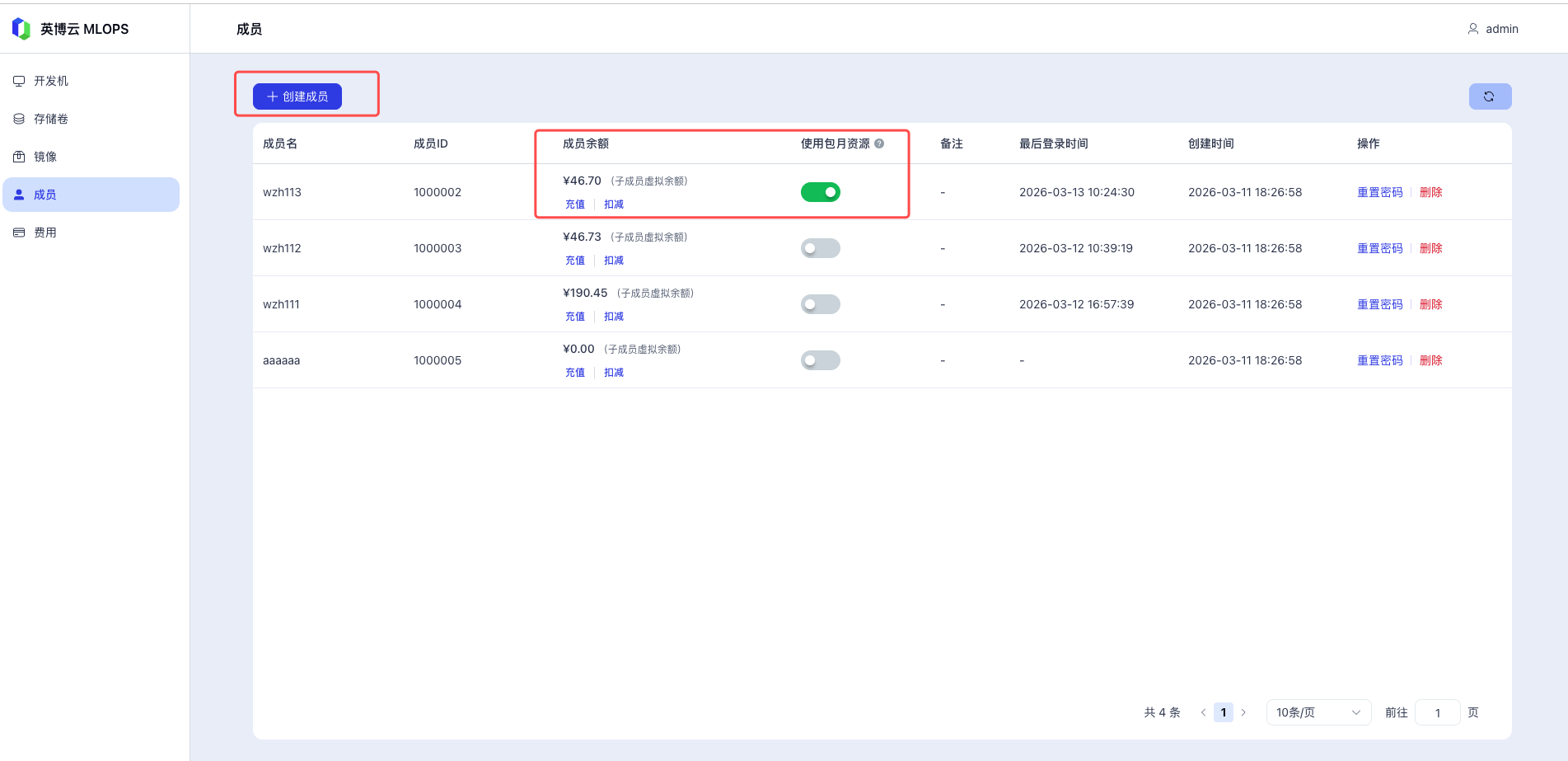Image resolution: width=1568 pixels, height=761 pixels.
Task: Go to 镜像 in the sidebar
Action: [45, 157]
